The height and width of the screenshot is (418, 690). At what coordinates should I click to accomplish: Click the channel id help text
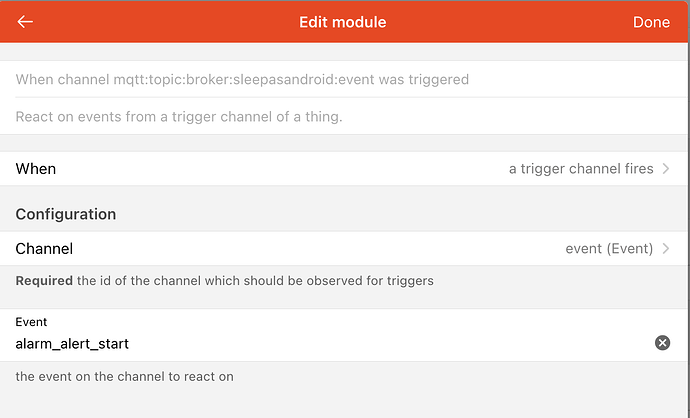[x=254, y=281]
